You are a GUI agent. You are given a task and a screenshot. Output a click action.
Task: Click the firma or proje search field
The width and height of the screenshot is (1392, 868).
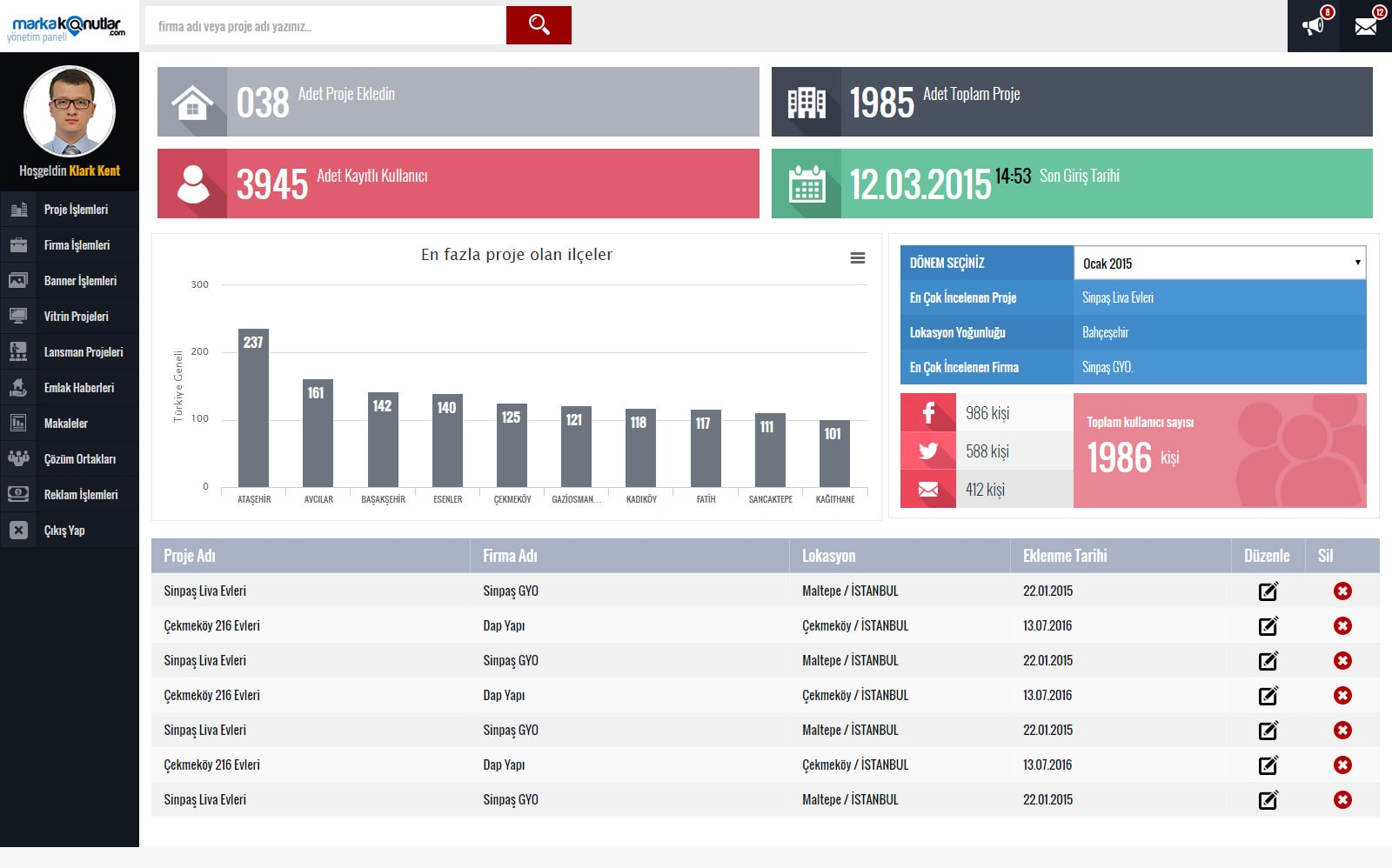point(325,26)
